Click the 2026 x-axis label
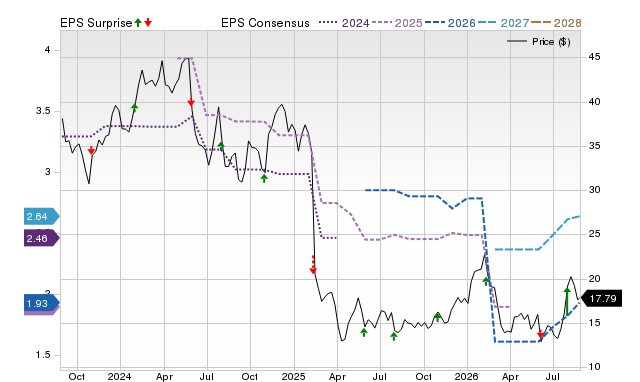The width and height of the screenshot is (640, 382). (467, 376)
